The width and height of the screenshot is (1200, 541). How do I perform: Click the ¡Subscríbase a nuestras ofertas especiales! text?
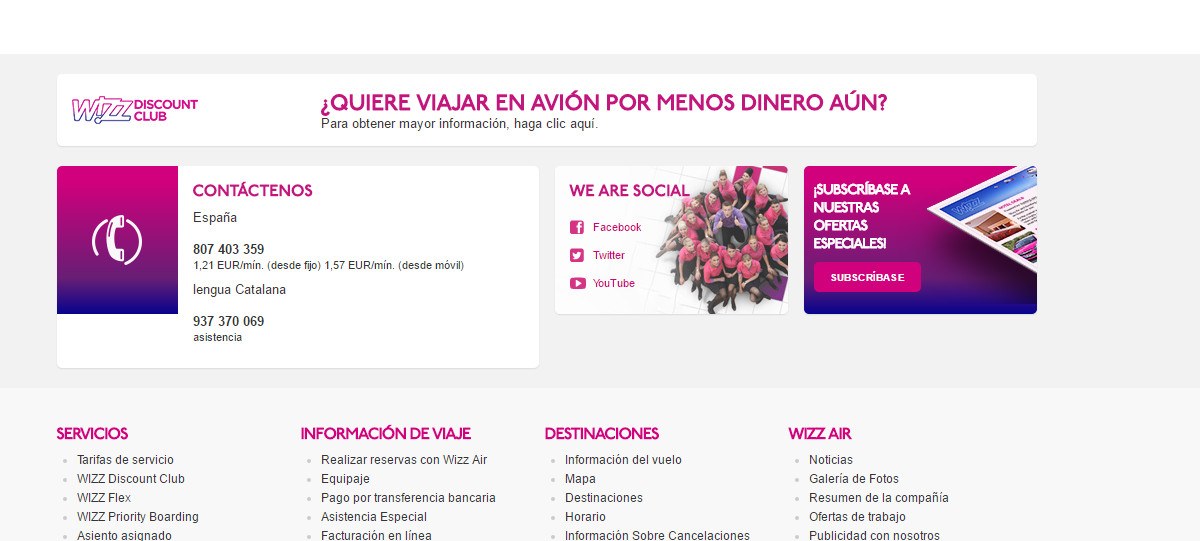(862, 216)
